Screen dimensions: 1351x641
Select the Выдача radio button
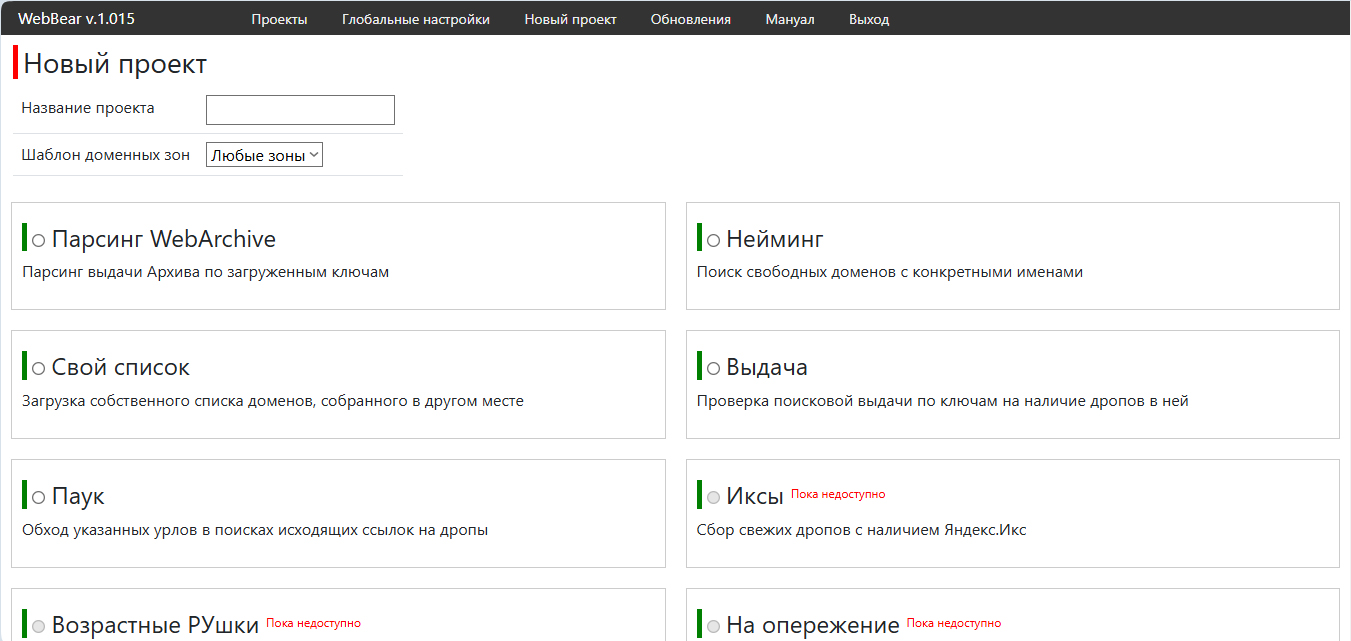[x=713, y=369]
